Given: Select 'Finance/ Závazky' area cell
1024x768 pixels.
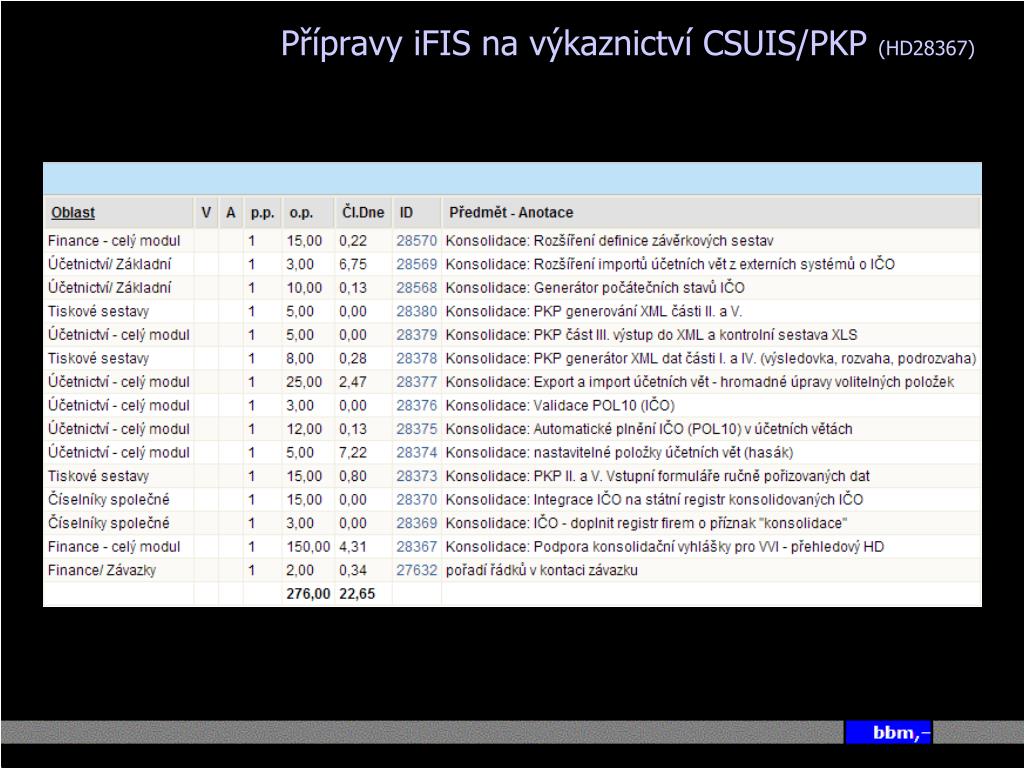Looking at the screenshot, I should 102,570.
